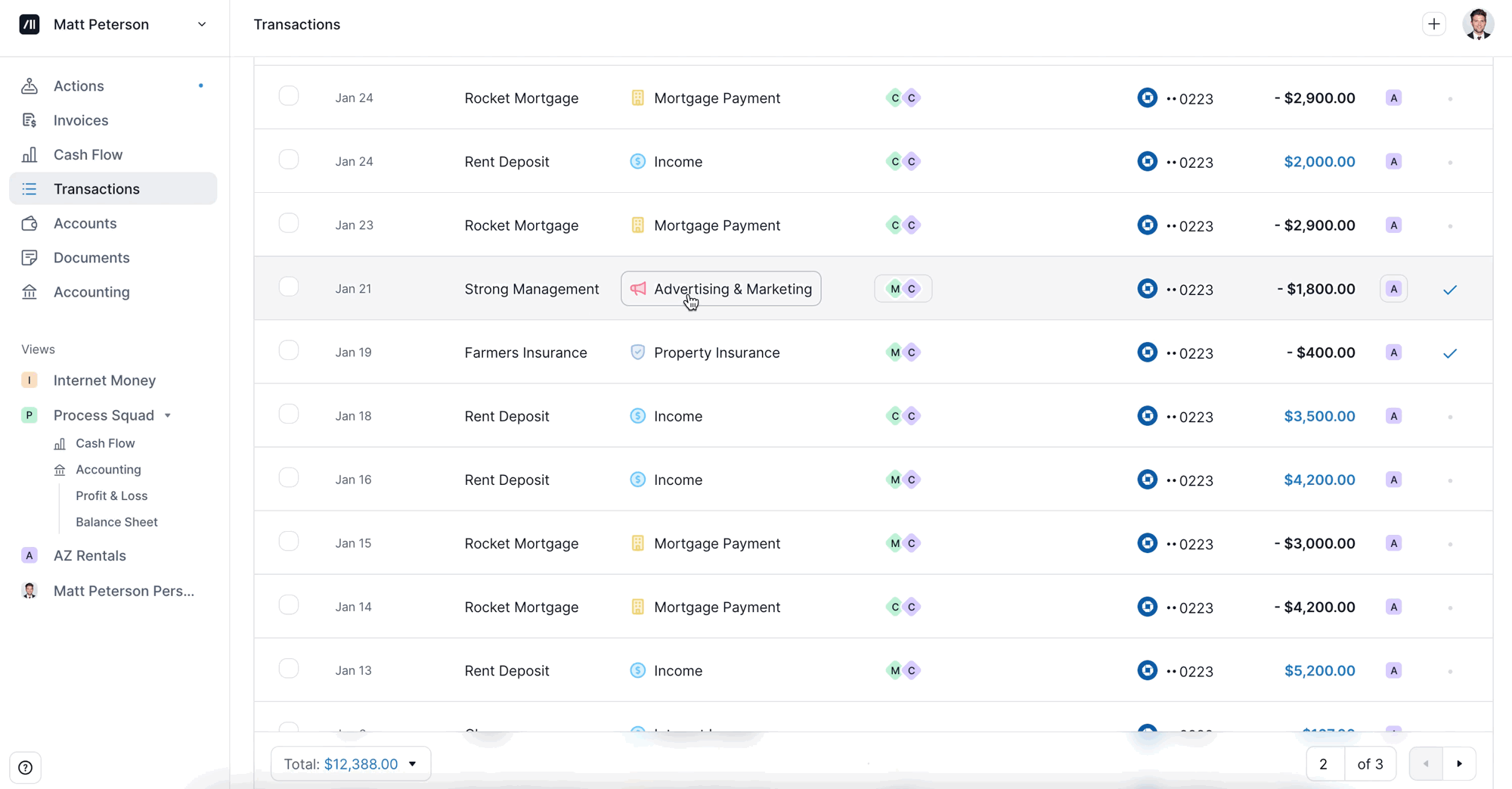Click the plus icon in top bar
Viewport: 1512px width, 789px height.
tap(1433, 24)
